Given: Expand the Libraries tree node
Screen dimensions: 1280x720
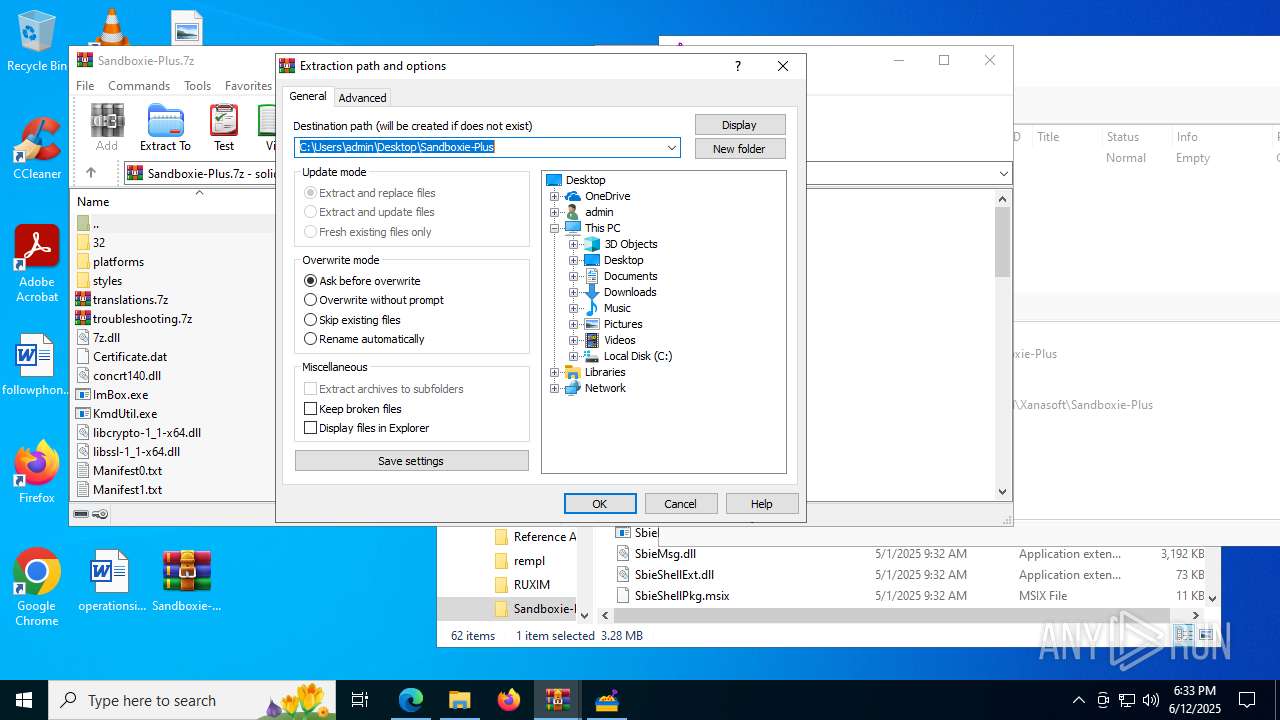Looking at the screenshot, I should 555,372.
